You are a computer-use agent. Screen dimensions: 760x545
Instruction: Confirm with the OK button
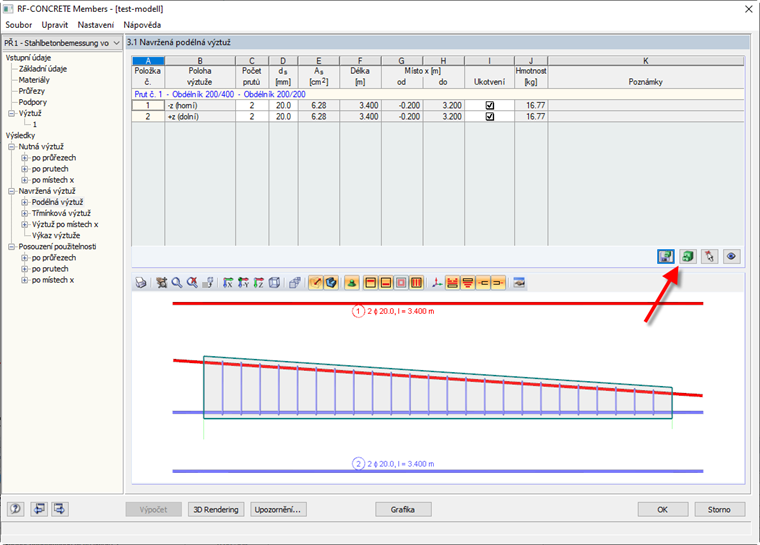pyautogui.click(x=663, y=510)
